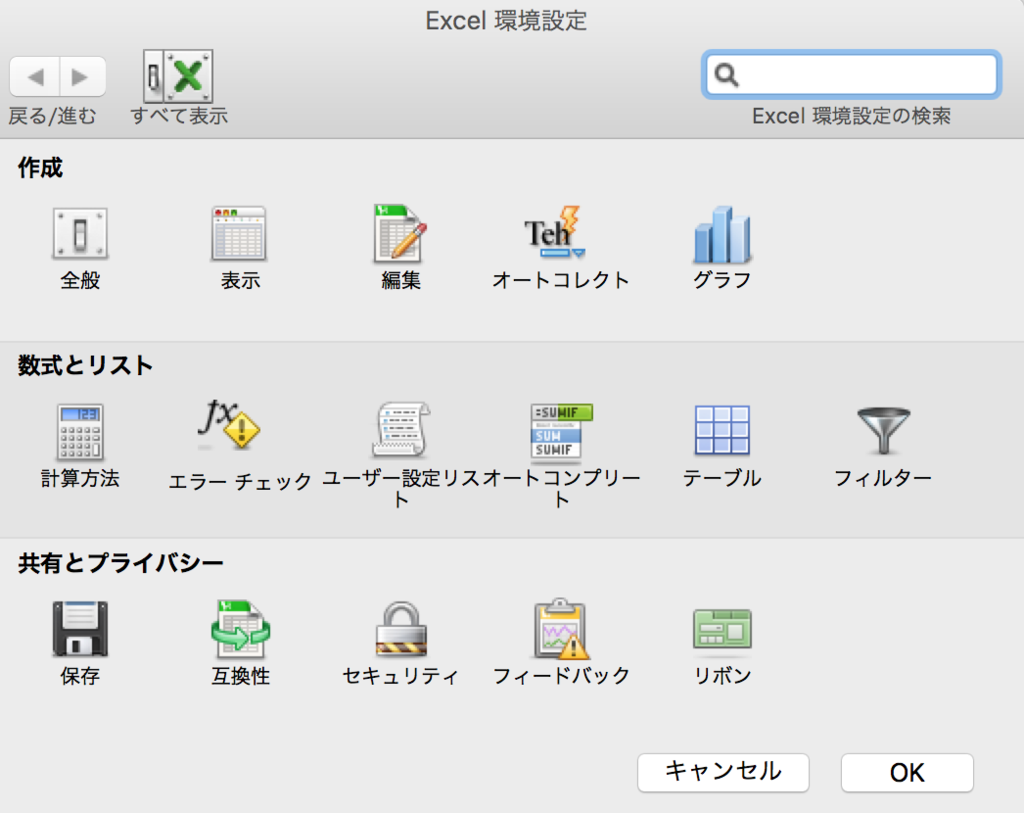The width and height of the screenshot is (1024, 813).
Task: Open the フィードバック feedback clipboard icon
Action: click(560, 628)
